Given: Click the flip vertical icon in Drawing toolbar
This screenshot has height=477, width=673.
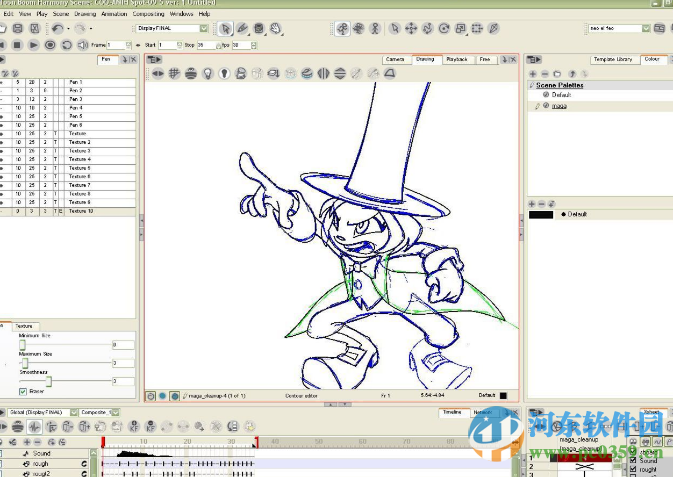Looking at the screenshot, I should 340,73.
